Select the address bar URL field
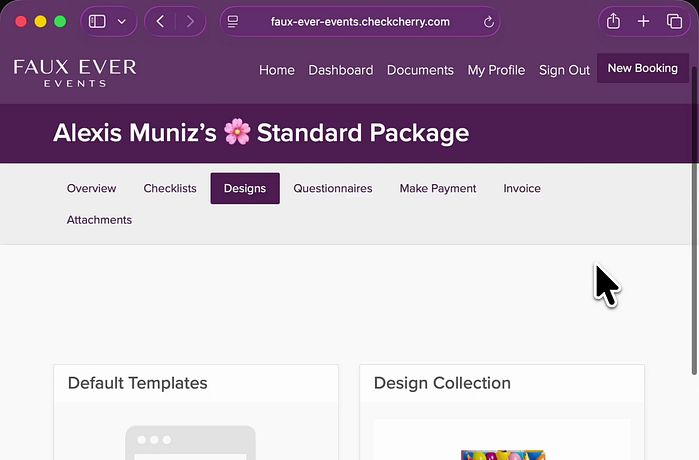 (360, 21)
